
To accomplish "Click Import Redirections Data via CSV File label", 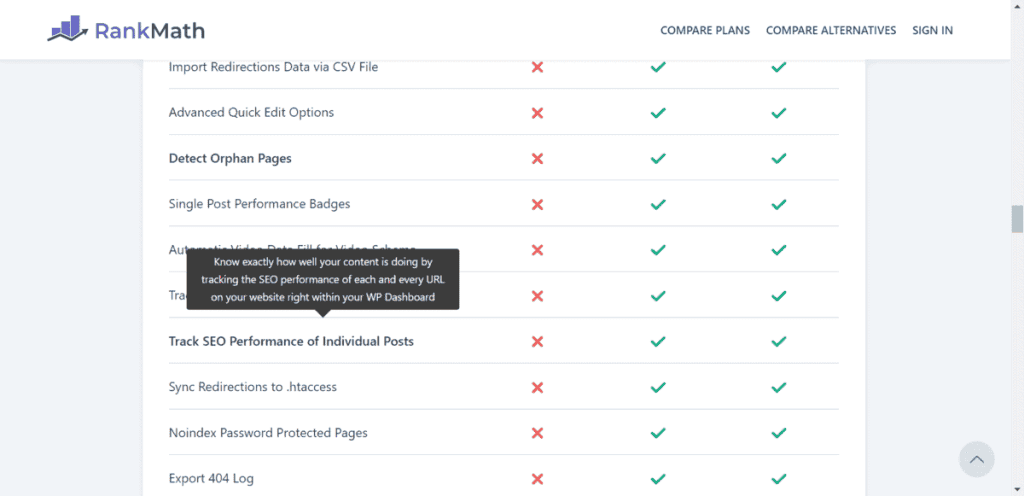I will (273, 67).
